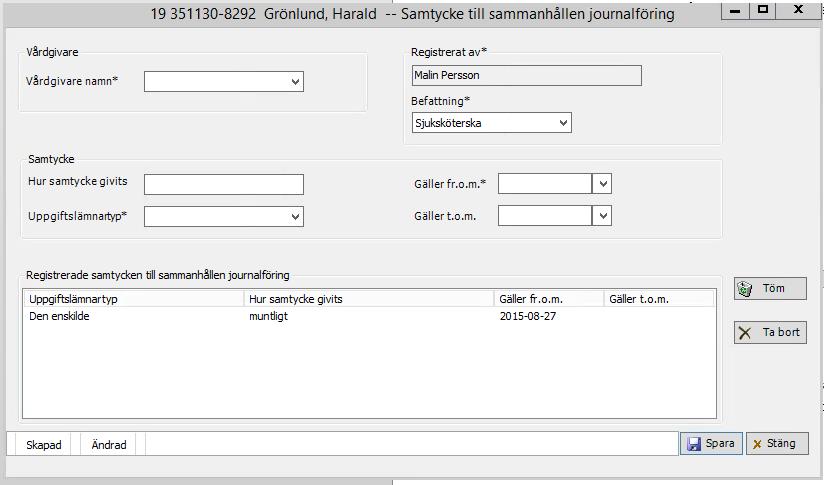824x485 pixels.
Task: Open the Gäller fr.o.m. date picker arrow
Action: coord(602,184)
